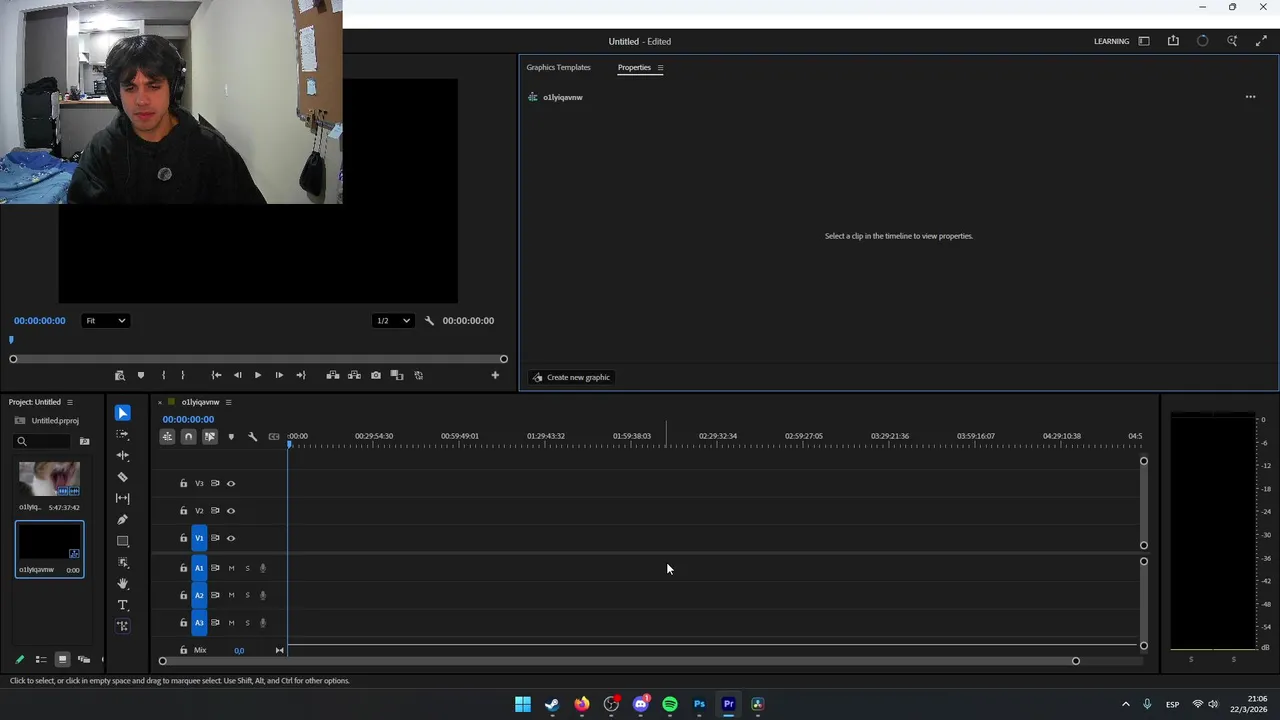The image size is (1280, 720).
Task: Select the Type tool
Action: 123,605
